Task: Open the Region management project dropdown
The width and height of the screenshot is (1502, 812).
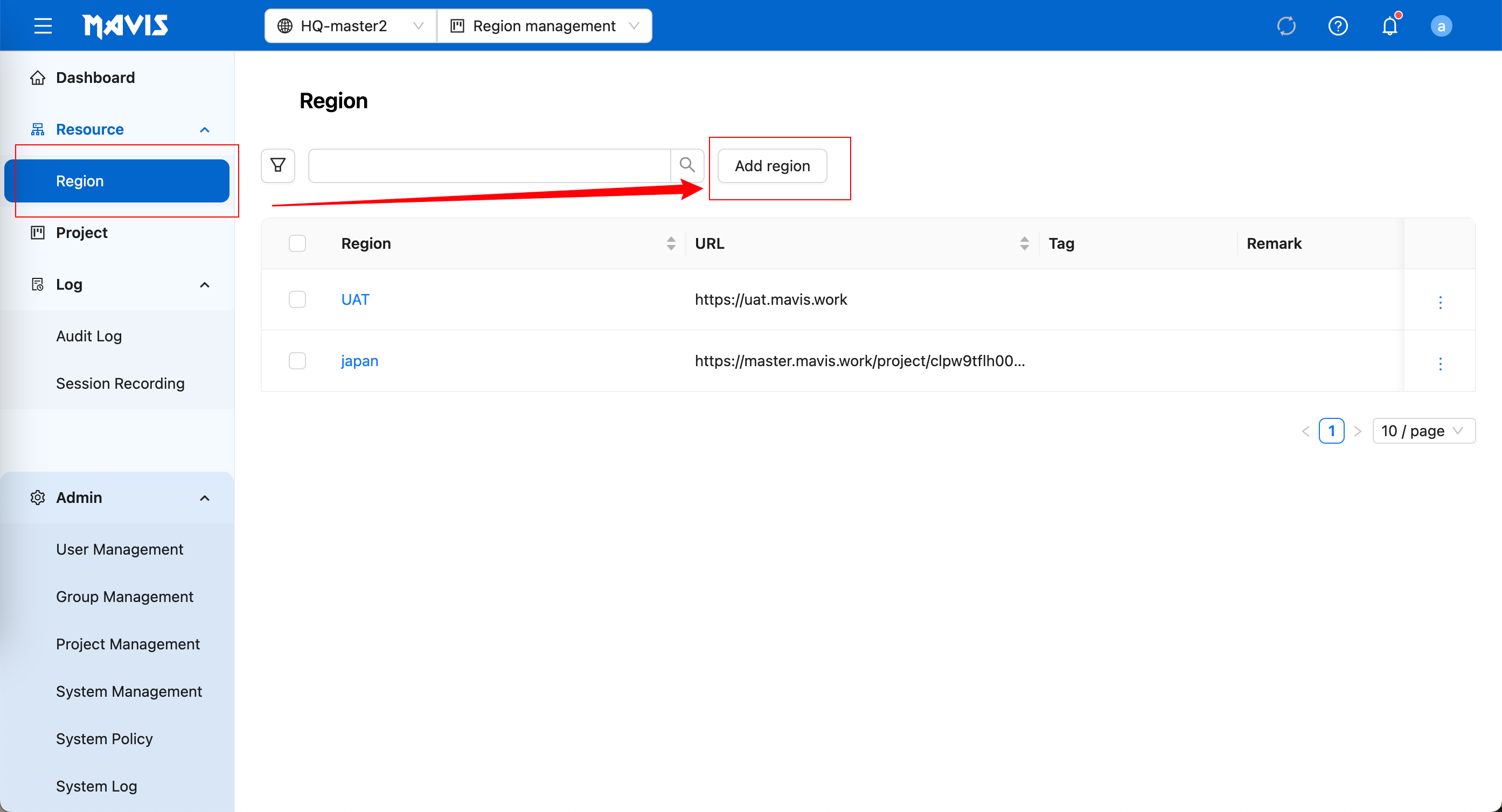Action: (545, 26)
